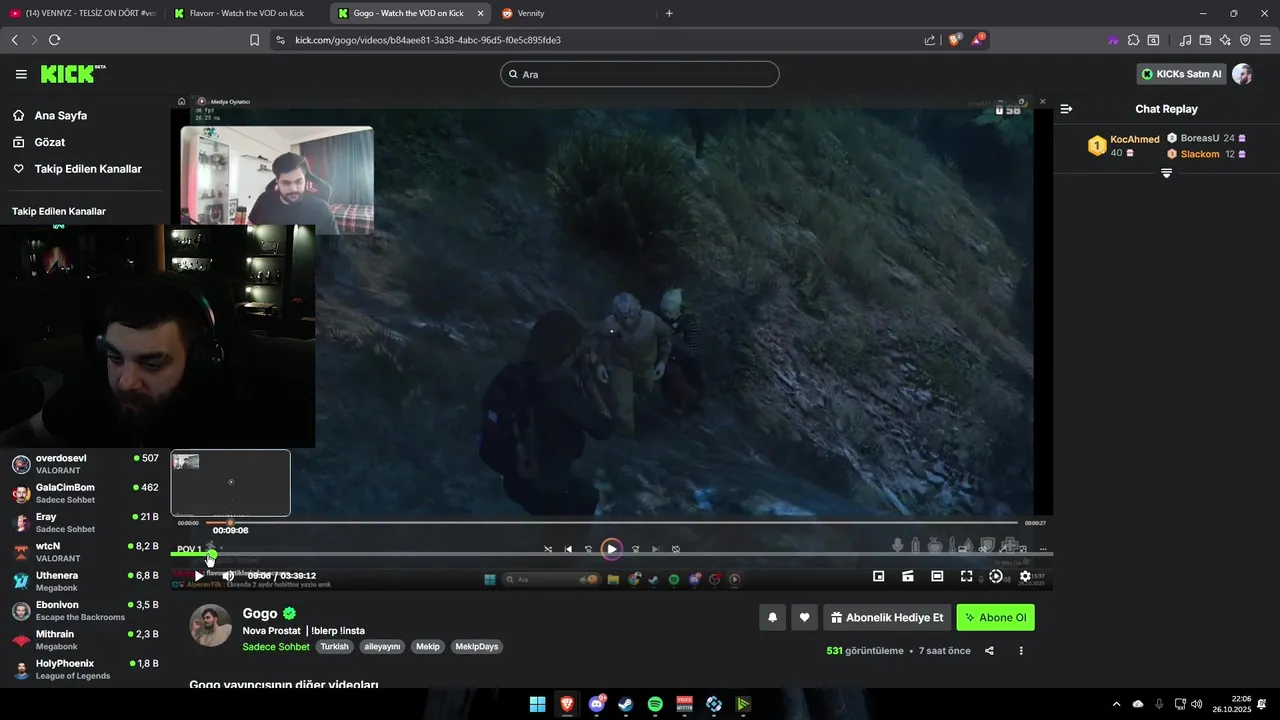This screenshot has height=720, width=1280.
Task: Open overdosevl channel in the sidebar
Action: [x=85, y=464]
